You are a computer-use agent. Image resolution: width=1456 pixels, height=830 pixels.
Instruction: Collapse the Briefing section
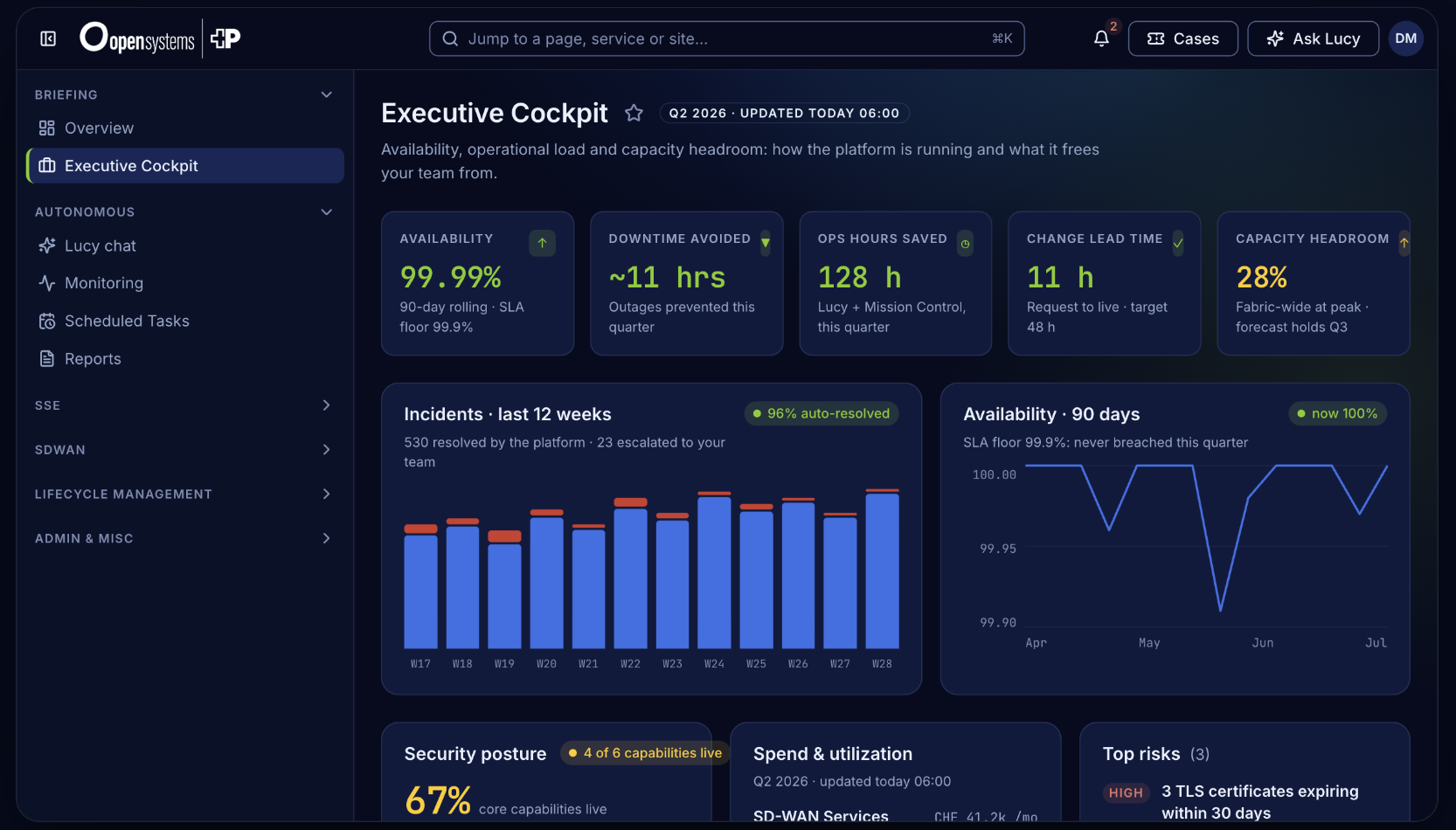tap(326, 94)
